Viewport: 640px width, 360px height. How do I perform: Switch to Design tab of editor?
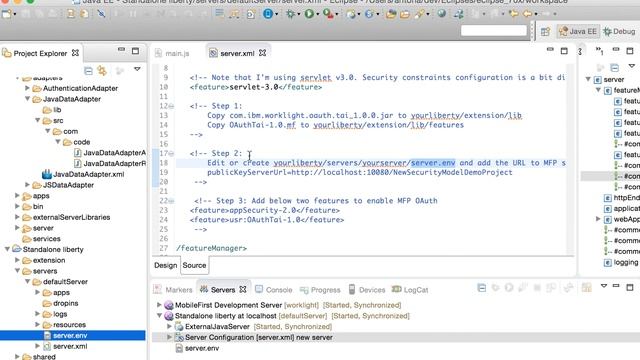coord(165,265)
